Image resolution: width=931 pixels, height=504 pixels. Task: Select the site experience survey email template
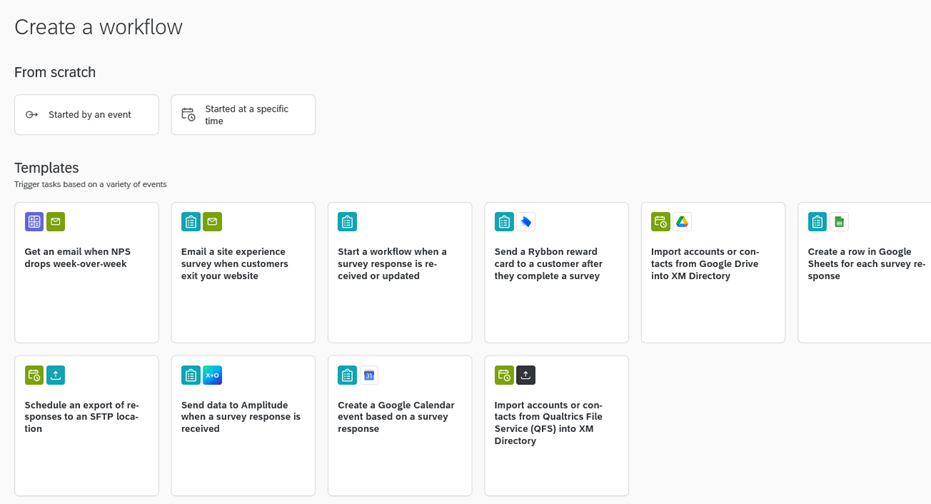243,273
